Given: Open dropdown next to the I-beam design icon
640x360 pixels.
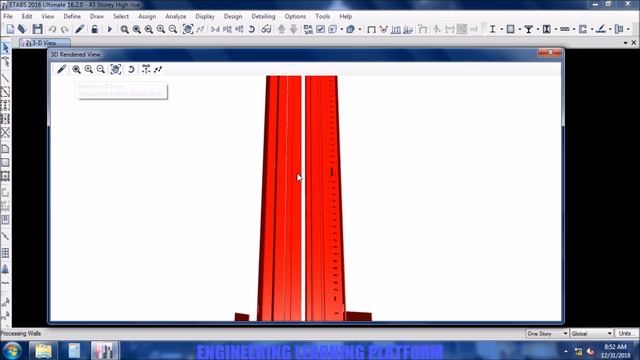Looking at the screenshot, I should (x=501, y=29).
